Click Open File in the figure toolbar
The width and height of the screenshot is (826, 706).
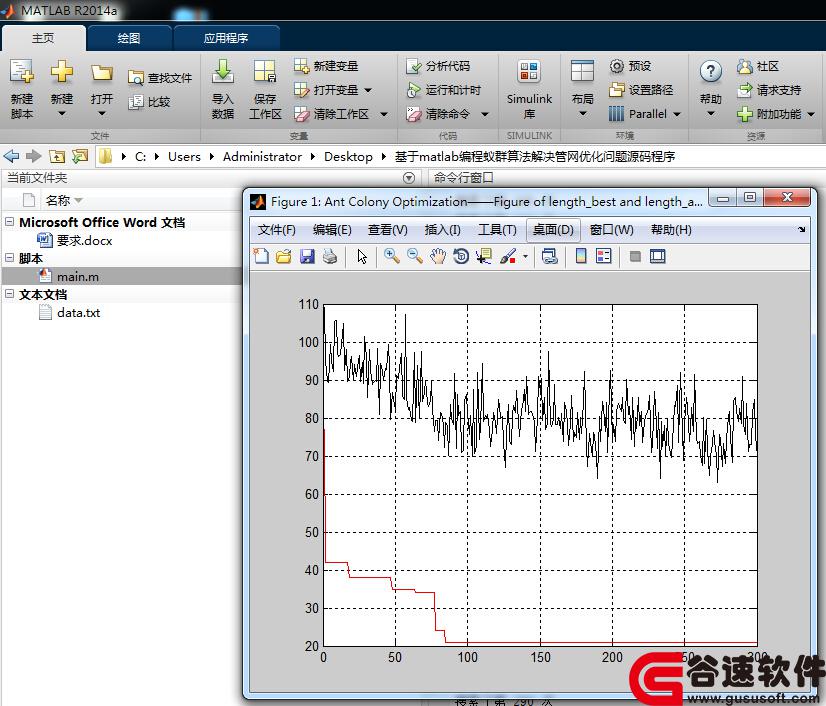pyautogui.click(x=284, y=257)
